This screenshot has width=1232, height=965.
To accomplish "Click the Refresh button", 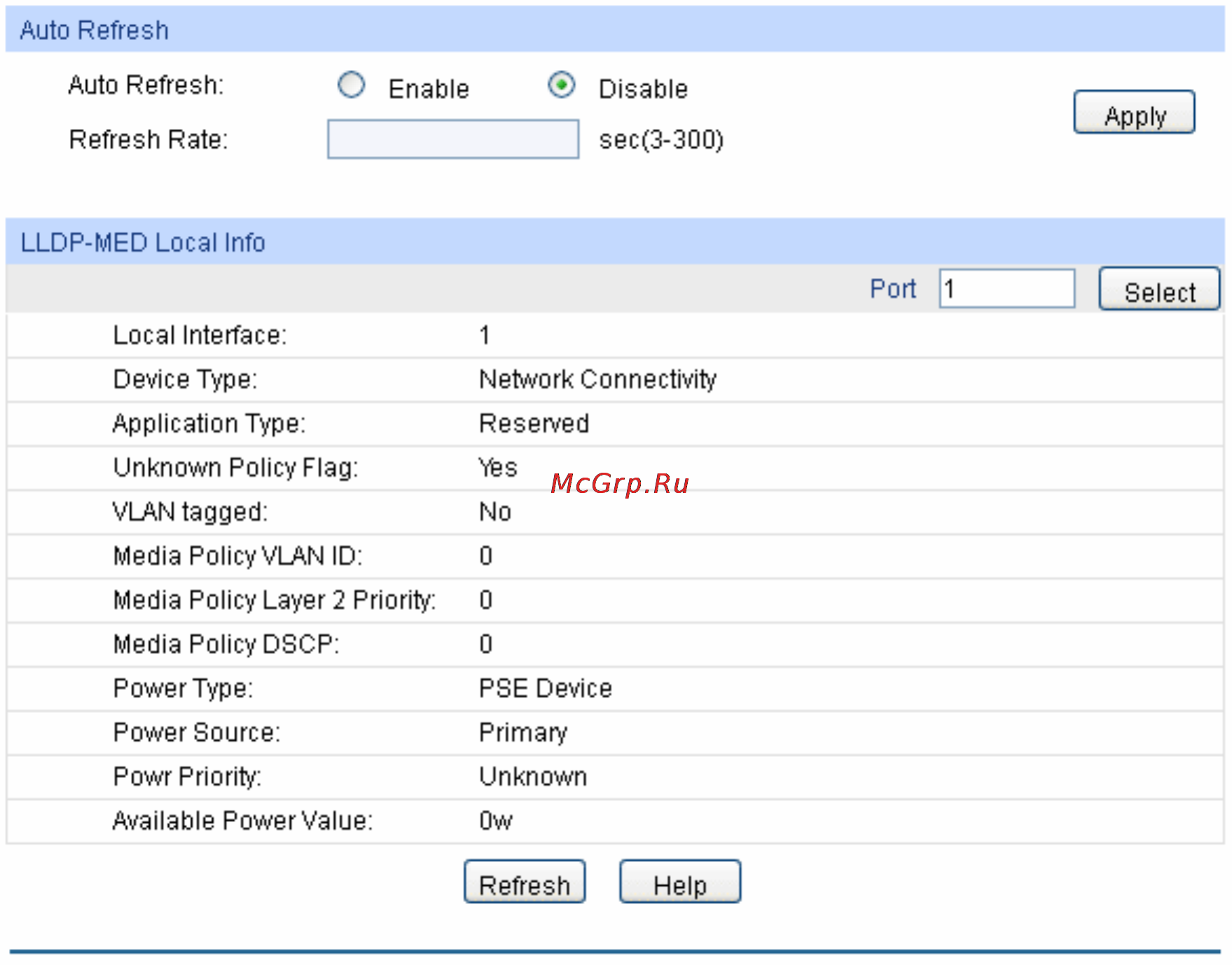I will click(x=525, y=882).
